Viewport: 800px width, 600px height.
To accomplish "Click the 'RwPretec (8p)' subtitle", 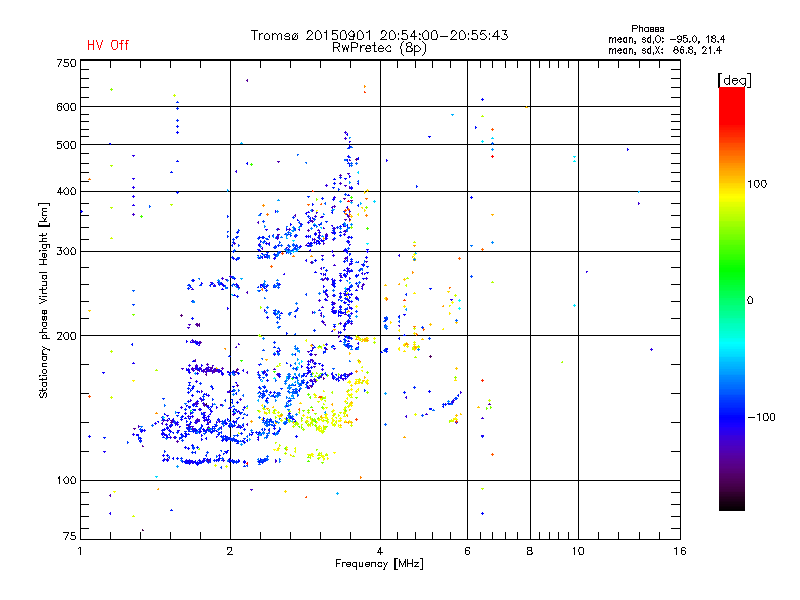I will 379,48.
